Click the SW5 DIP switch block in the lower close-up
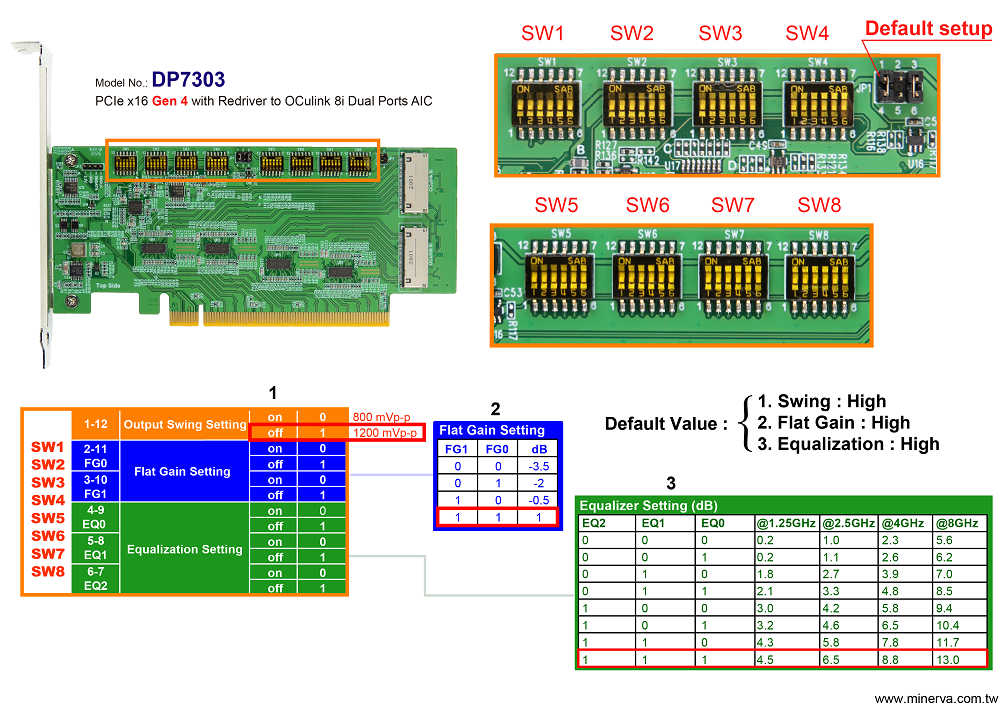This screenshot has height=707, width=1000. point(559,279)
